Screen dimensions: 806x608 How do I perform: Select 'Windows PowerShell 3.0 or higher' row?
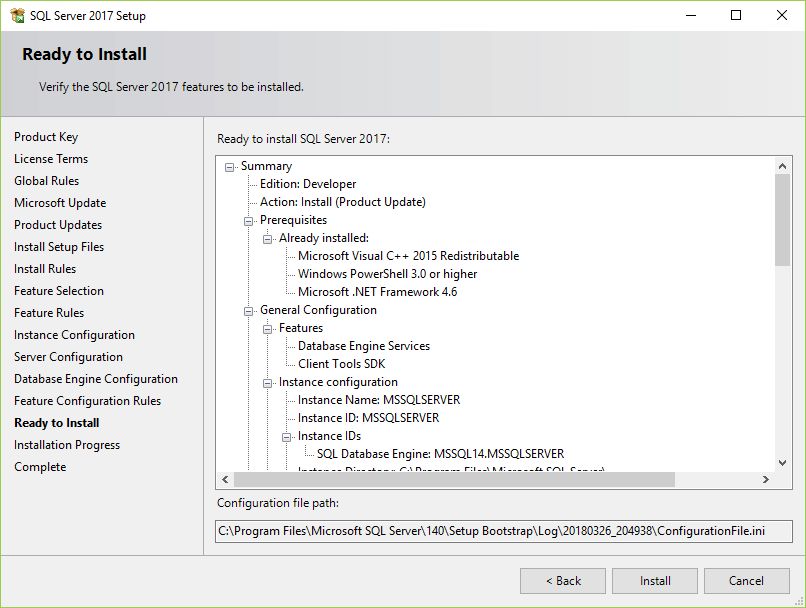tap(388, 274)
